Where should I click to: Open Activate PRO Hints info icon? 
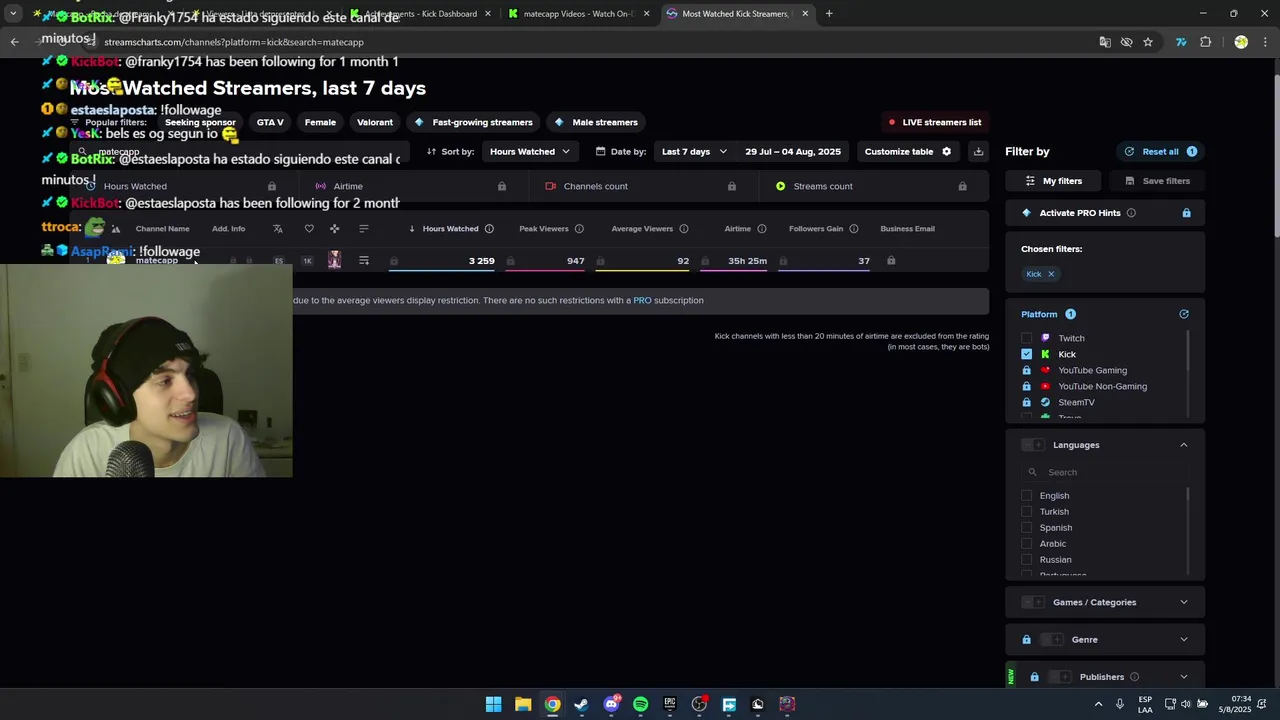pos(1131,213)
